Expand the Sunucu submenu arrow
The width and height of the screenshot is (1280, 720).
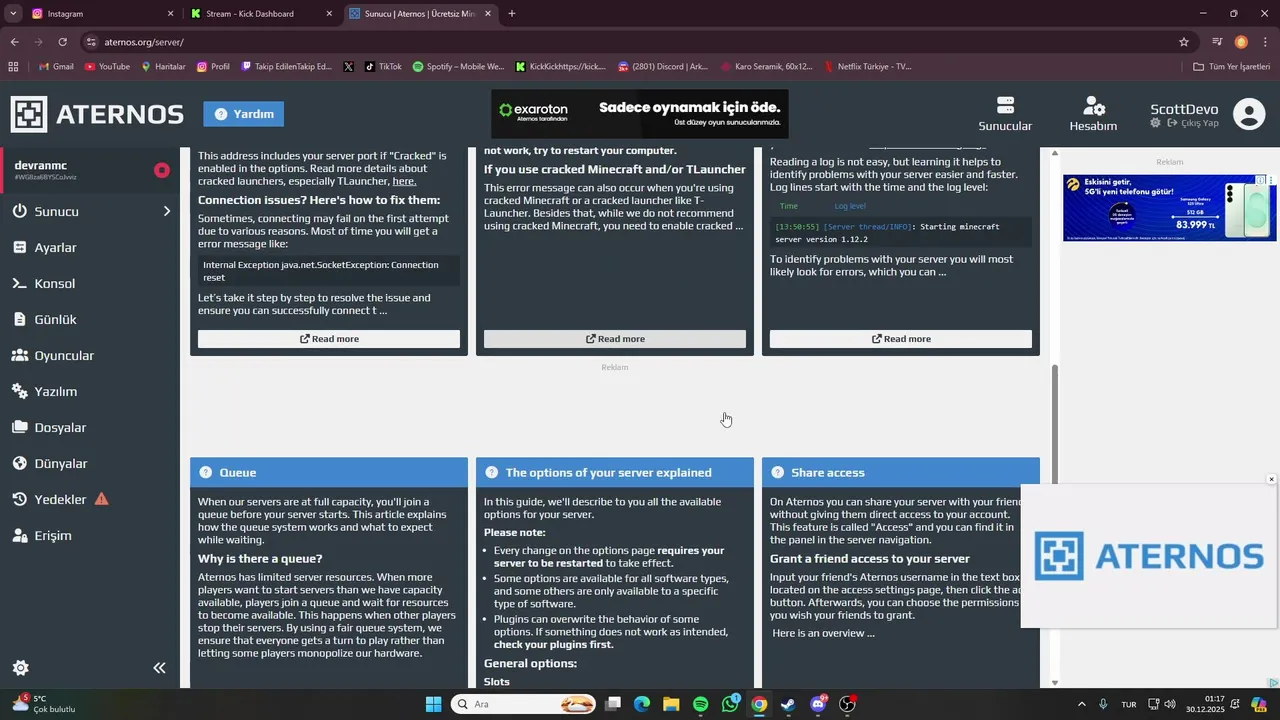pos(167,211)
